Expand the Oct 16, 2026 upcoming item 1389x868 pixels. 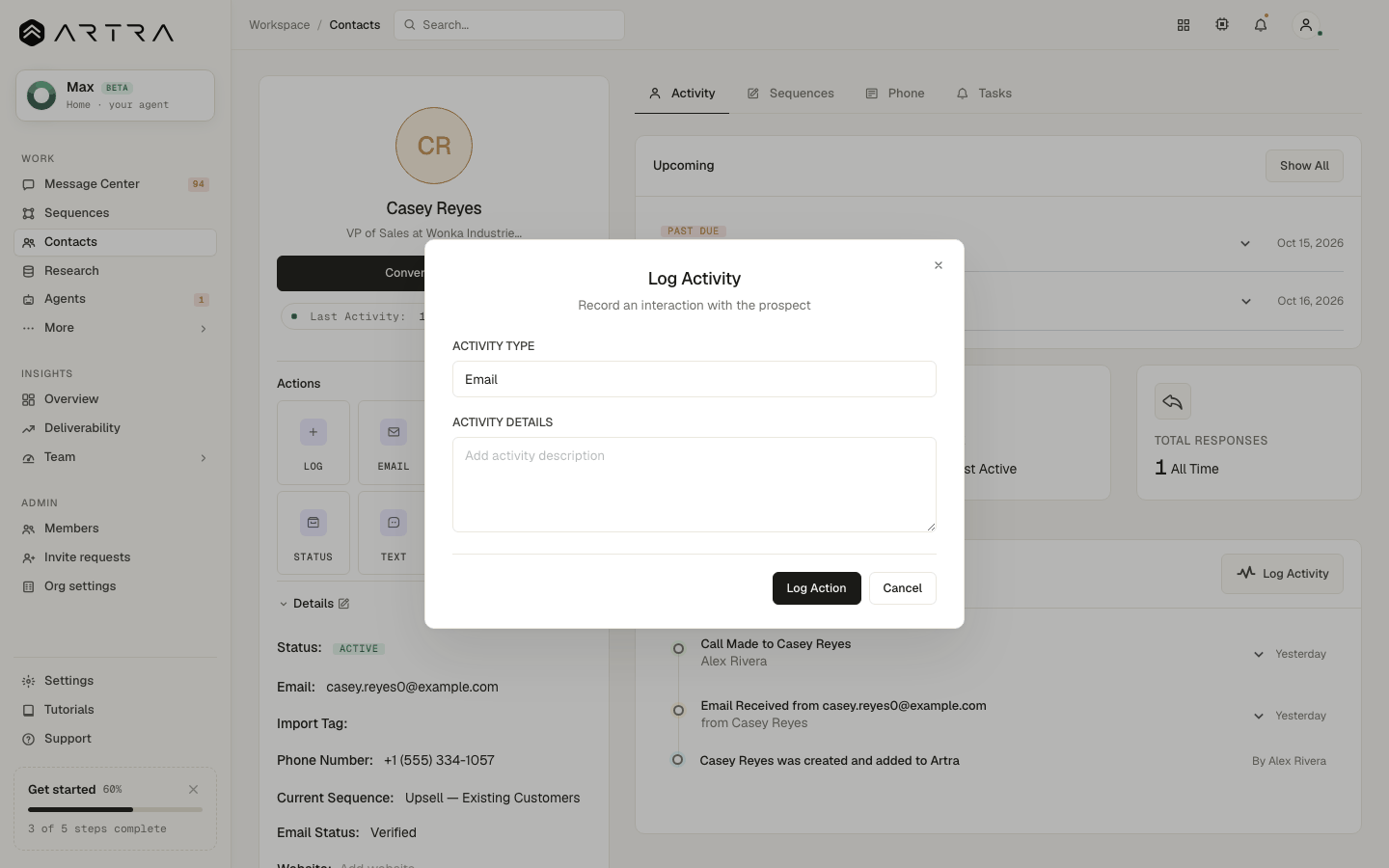coord(1245,301)
